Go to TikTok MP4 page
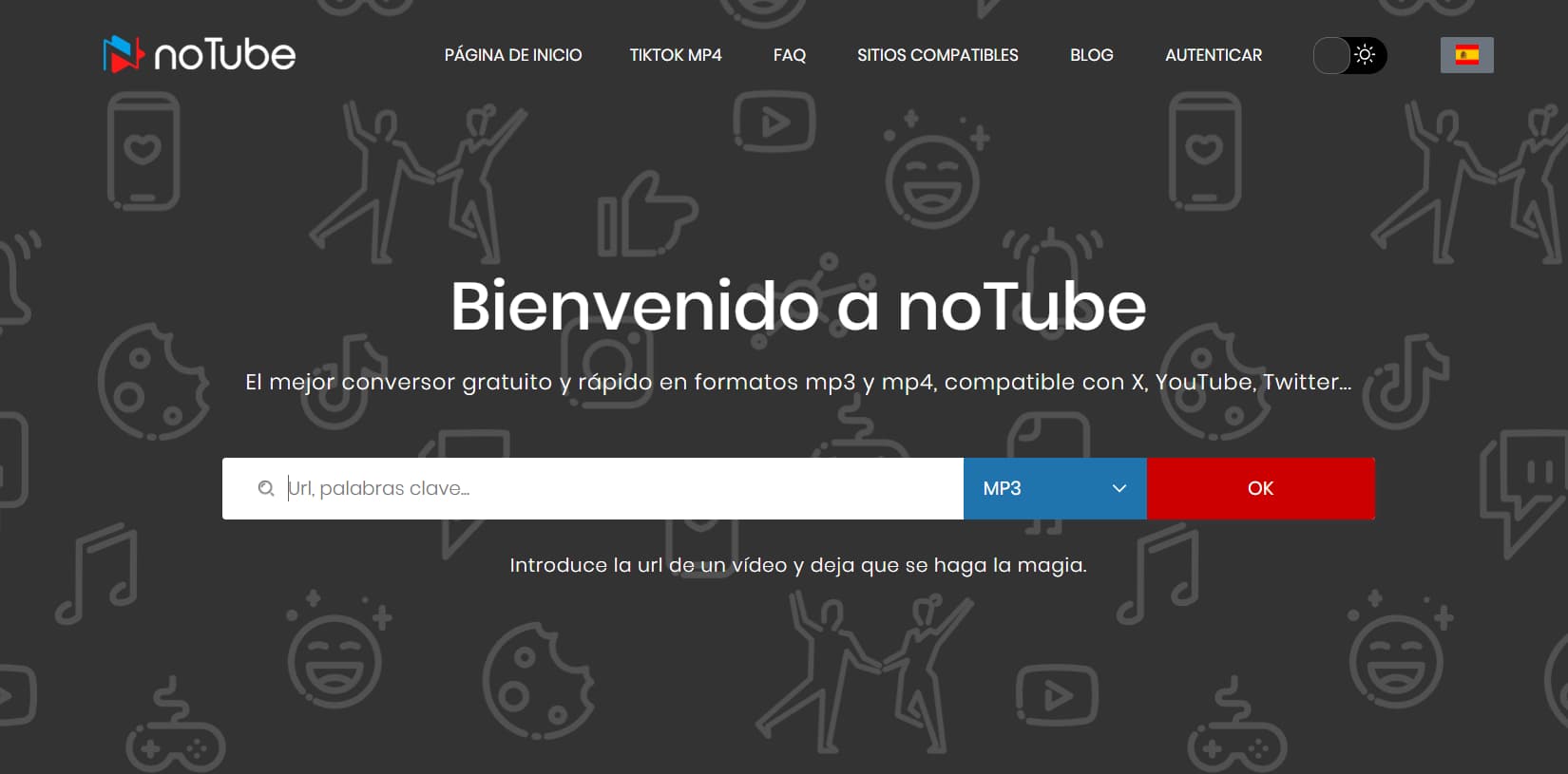 676,55
